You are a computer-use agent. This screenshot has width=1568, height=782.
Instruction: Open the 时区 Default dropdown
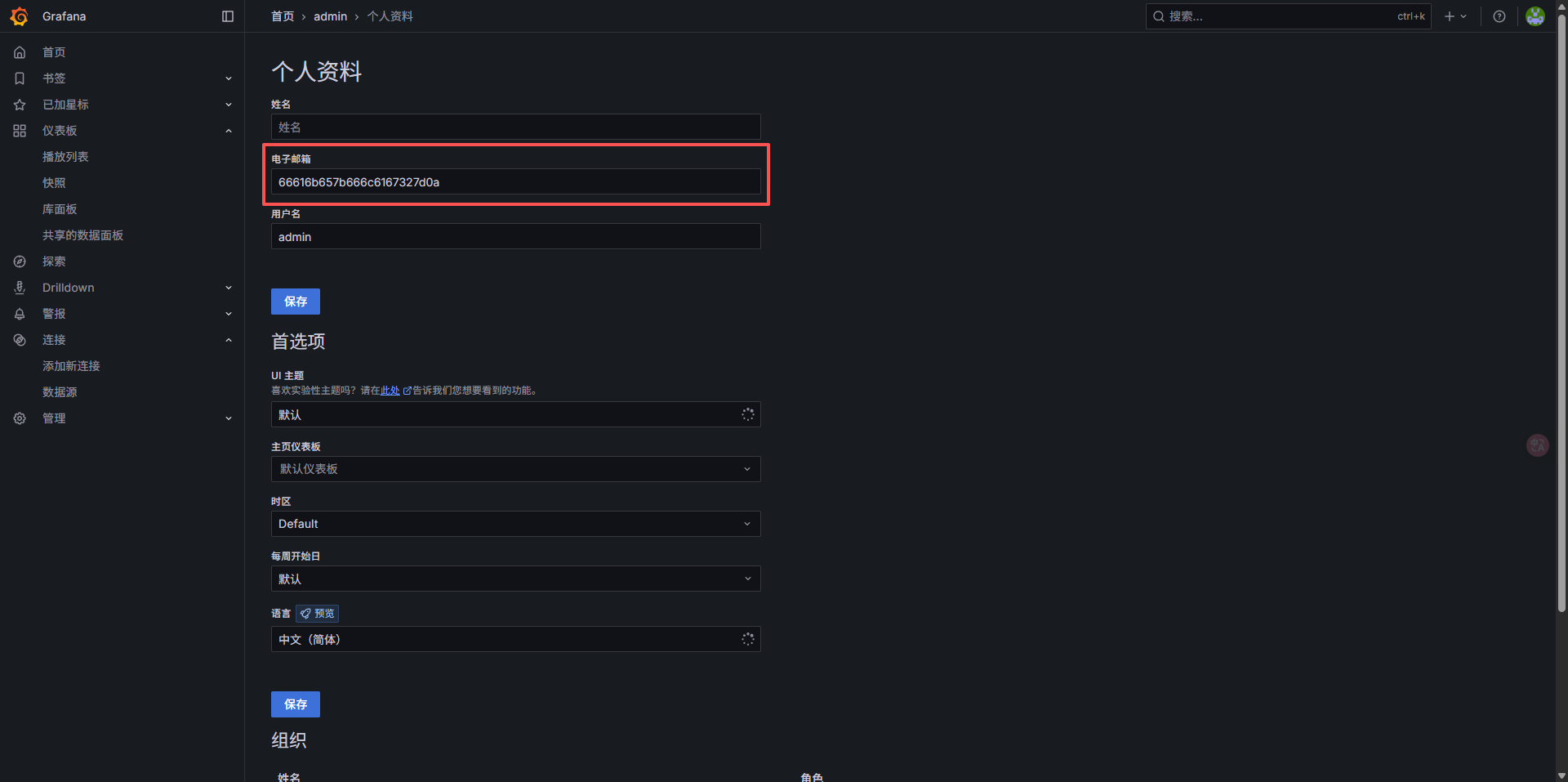pyautogui.click(x=515, y=524)
